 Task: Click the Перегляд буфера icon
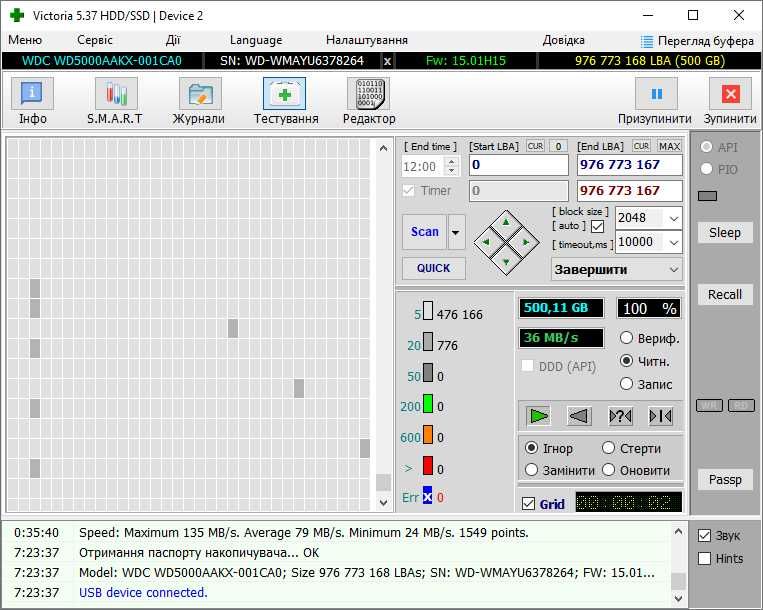tap(647, 41)
